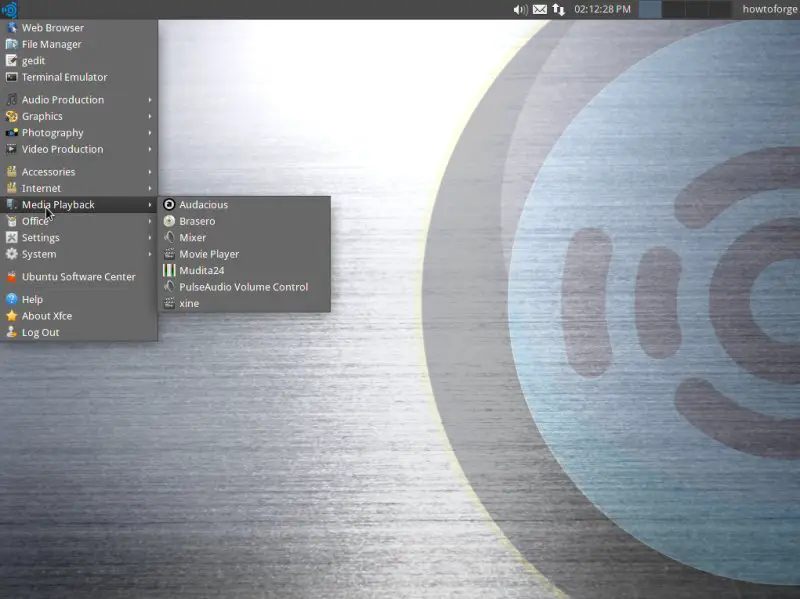Open the mail envelope indicator icon
This screenshot has height=599, width=800.
[x=540, y=9]
